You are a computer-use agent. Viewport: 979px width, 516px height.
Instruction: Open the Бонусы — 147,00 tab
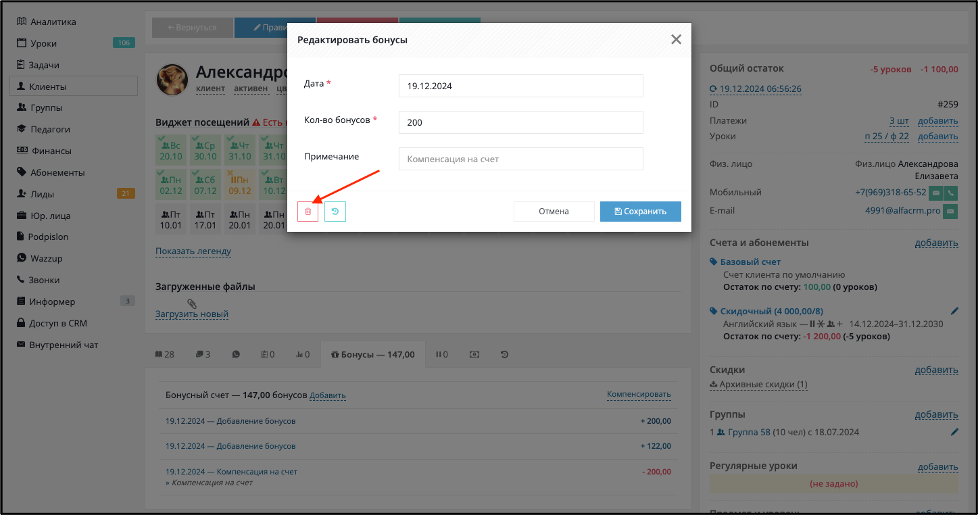tap(373, 354)
